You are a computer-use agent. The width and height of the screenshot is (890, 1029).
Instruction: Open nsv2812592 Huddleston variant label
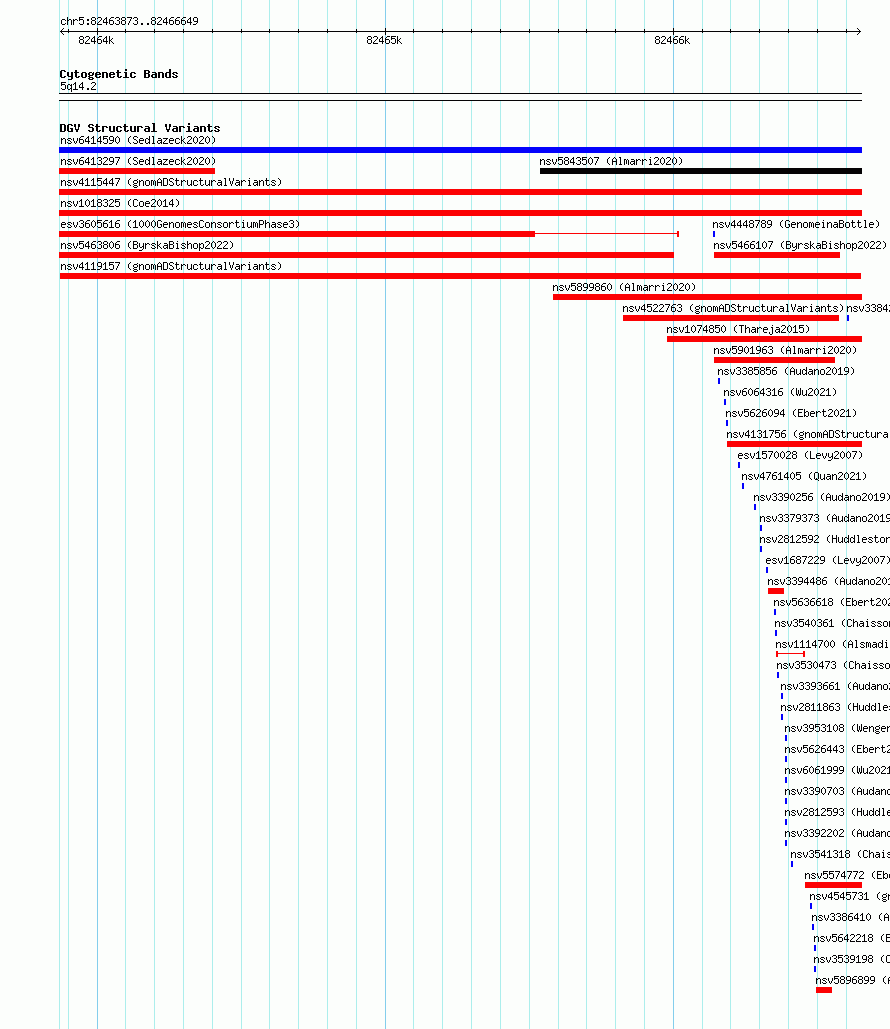coord(824,539)
